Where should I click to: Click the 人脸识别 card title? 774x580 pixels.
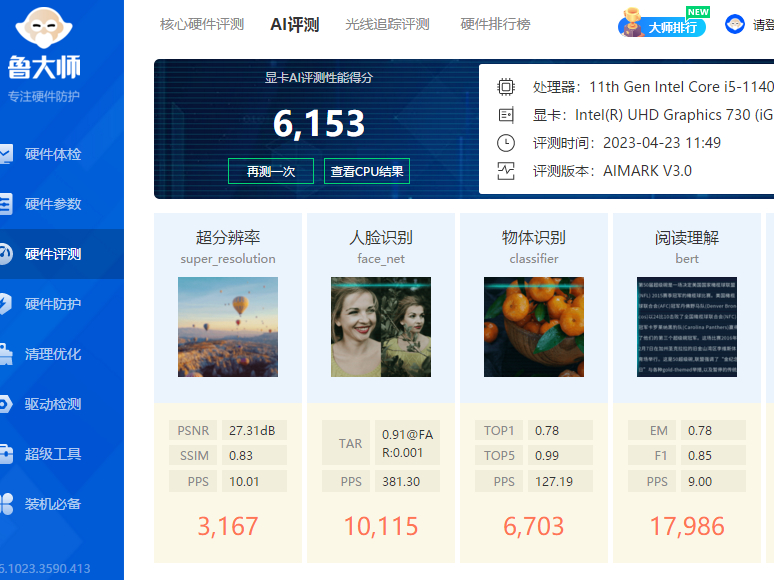(x=381, y=237)
